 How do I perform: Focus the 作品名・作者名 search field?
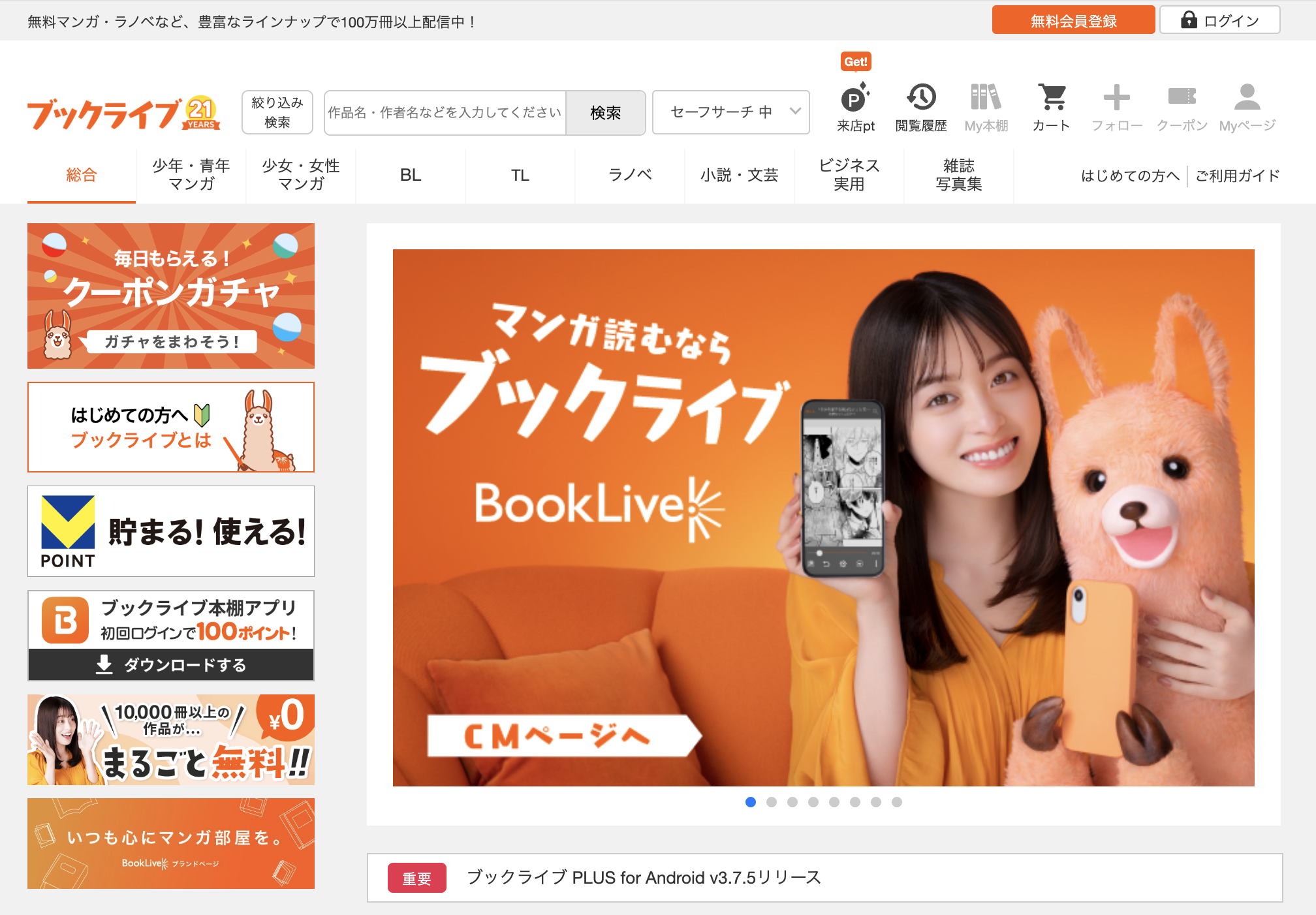(x=445, y=113)
